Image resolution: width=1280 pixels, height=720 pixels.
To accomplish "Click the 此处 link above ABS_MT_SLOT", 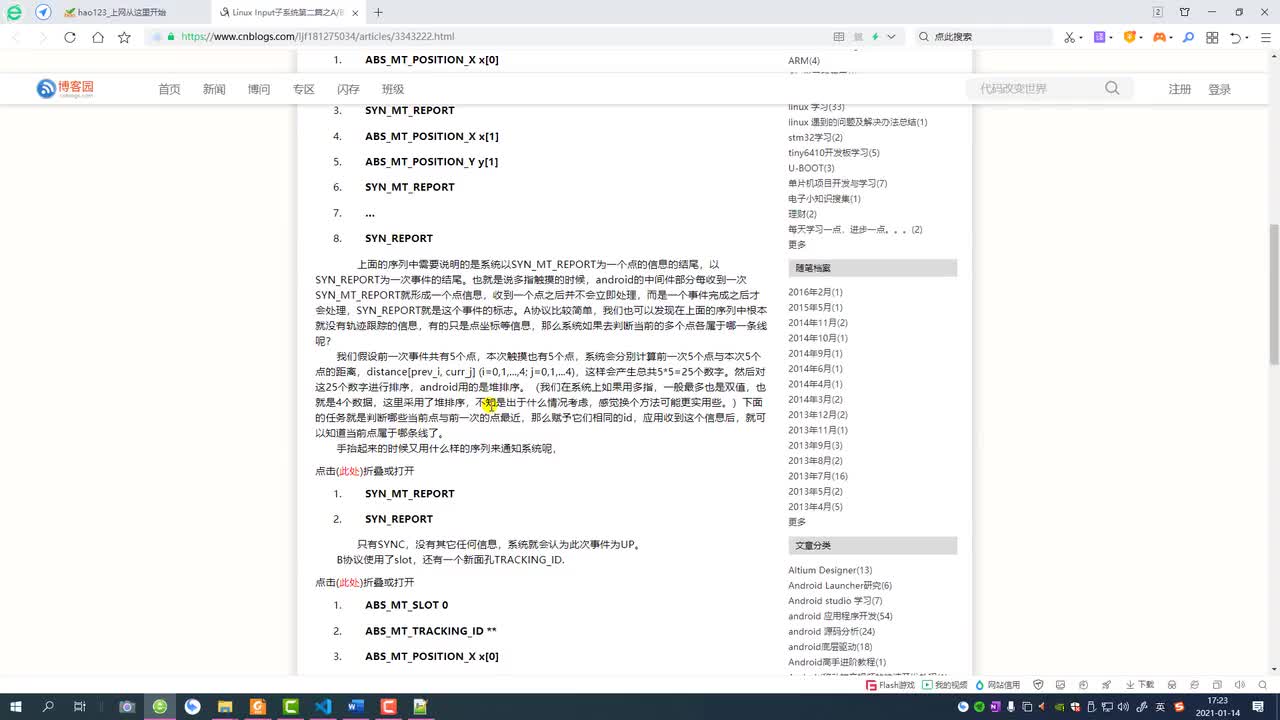I will [349, 582].
